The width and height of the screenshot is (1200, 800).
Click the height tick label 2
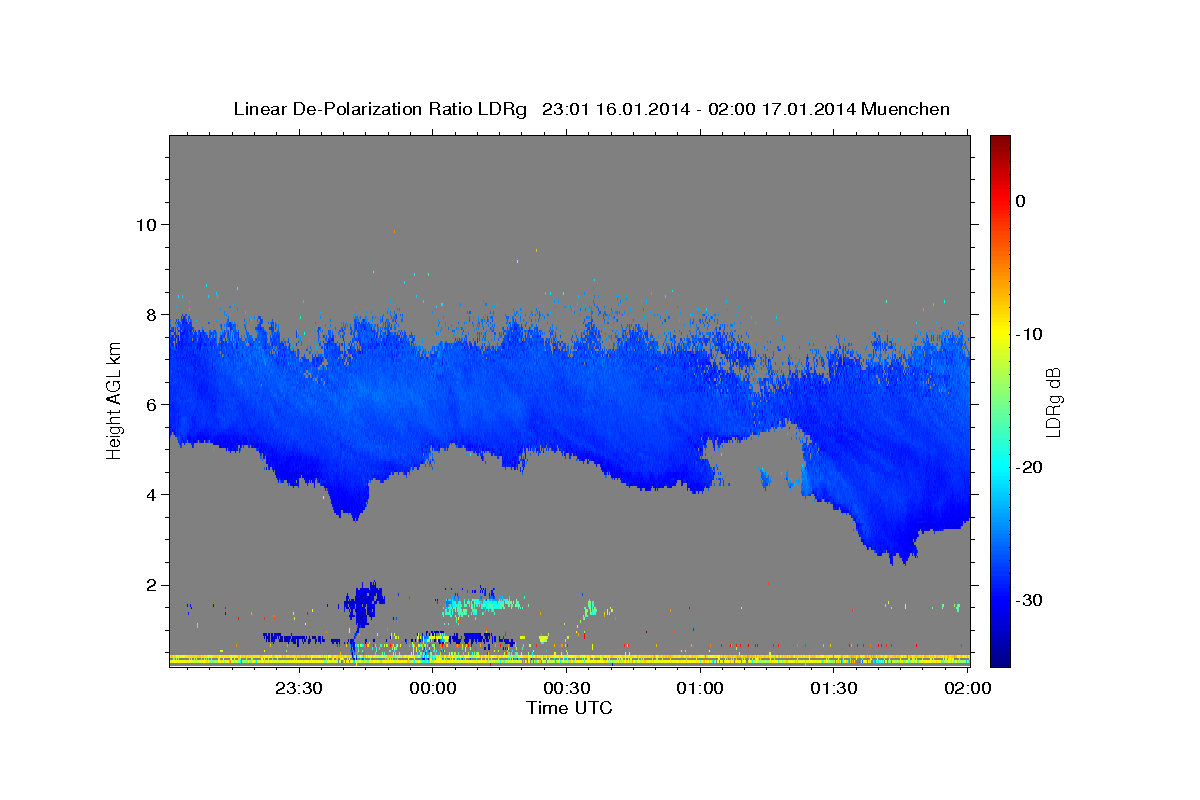coord(151,584)
